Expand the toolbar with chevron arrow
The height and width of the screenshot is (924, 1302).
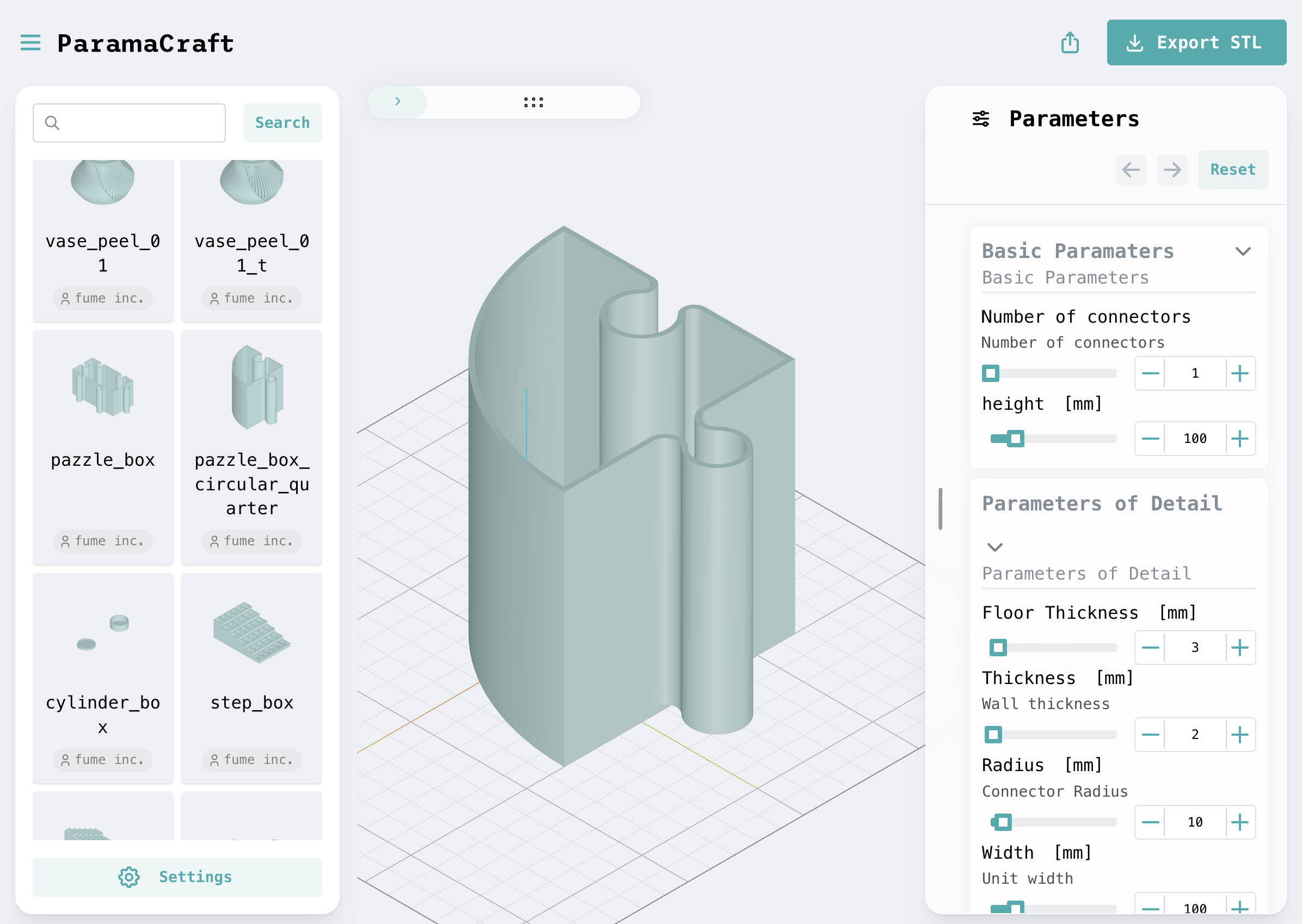(398, 101)
